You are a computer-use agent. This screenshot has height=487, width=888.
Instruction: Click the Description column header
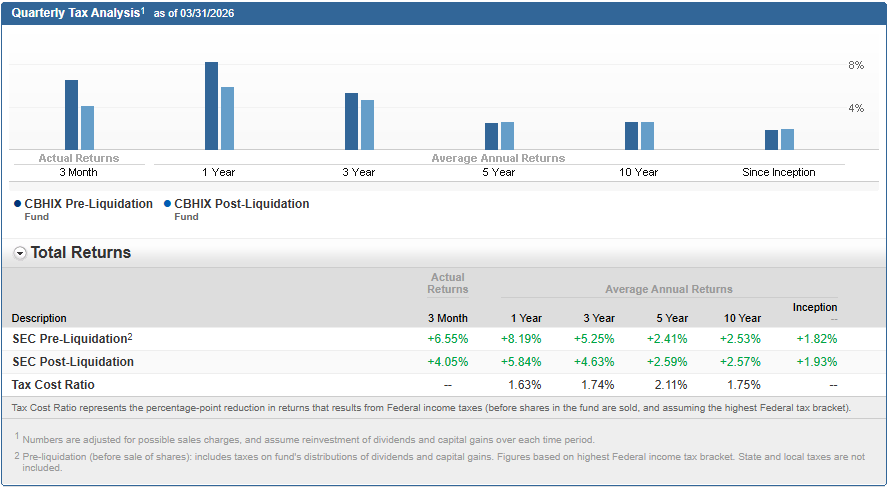pyautogui.click(x=40, y=318)
